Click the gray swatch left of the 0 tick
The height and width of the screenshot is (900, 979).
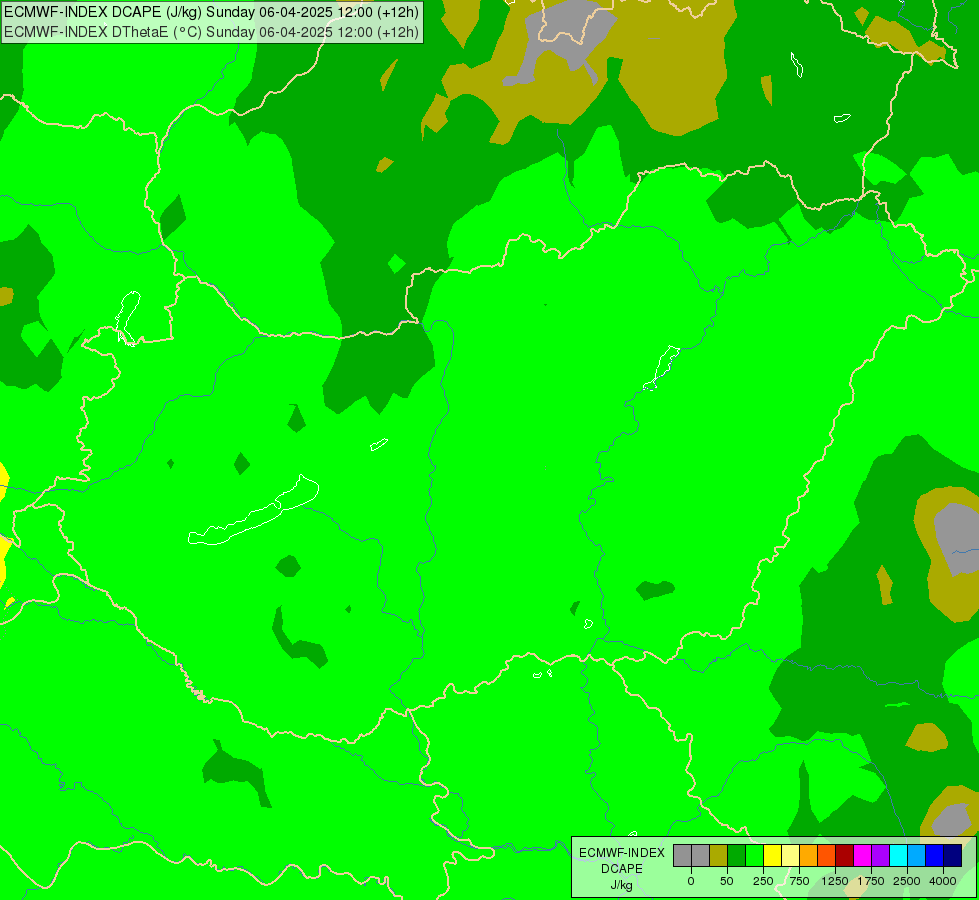click(682, 856)
